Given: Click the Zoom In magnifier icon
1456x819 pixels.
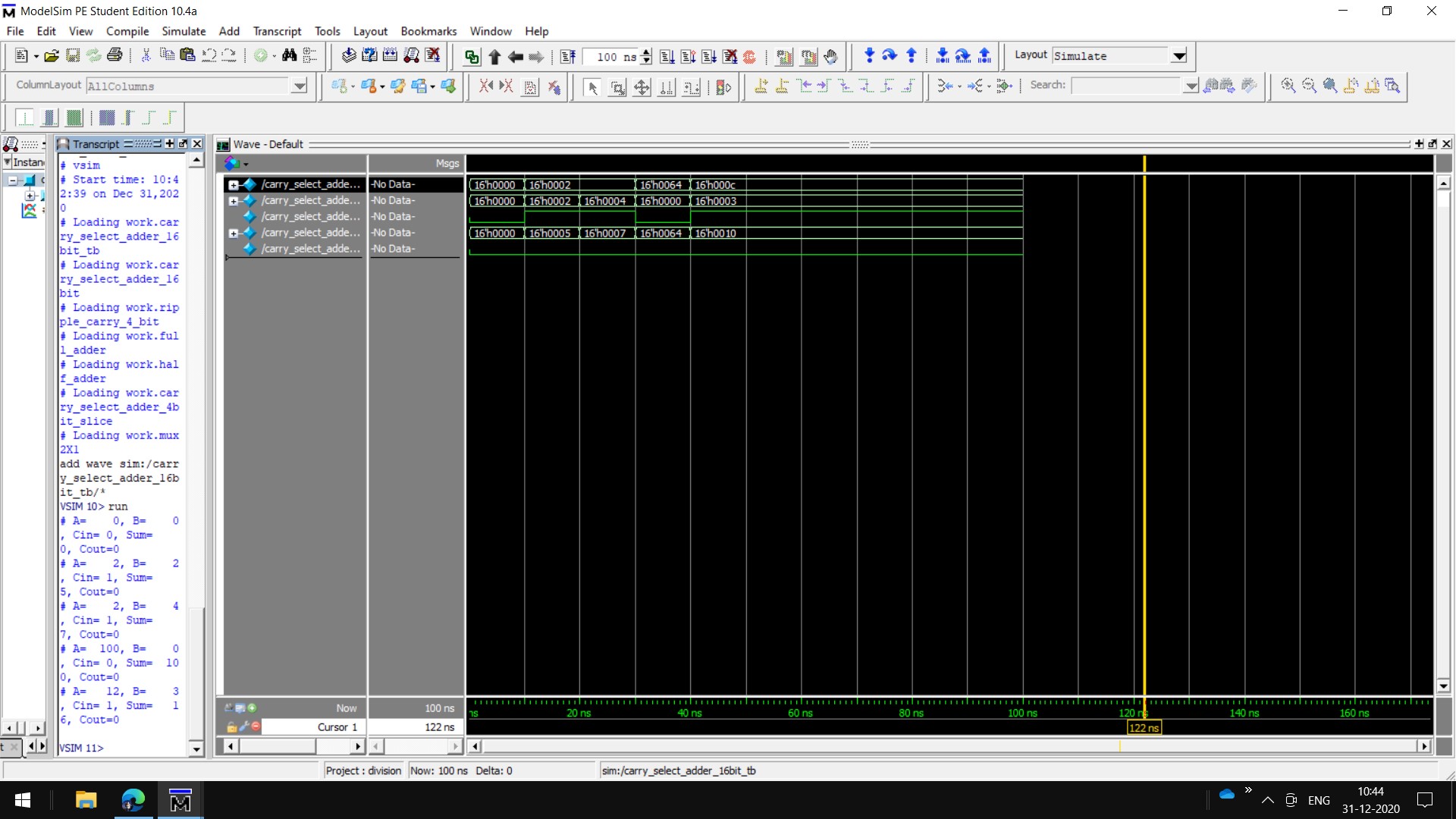Looking at the screenshot, I should click(1288, 86).
